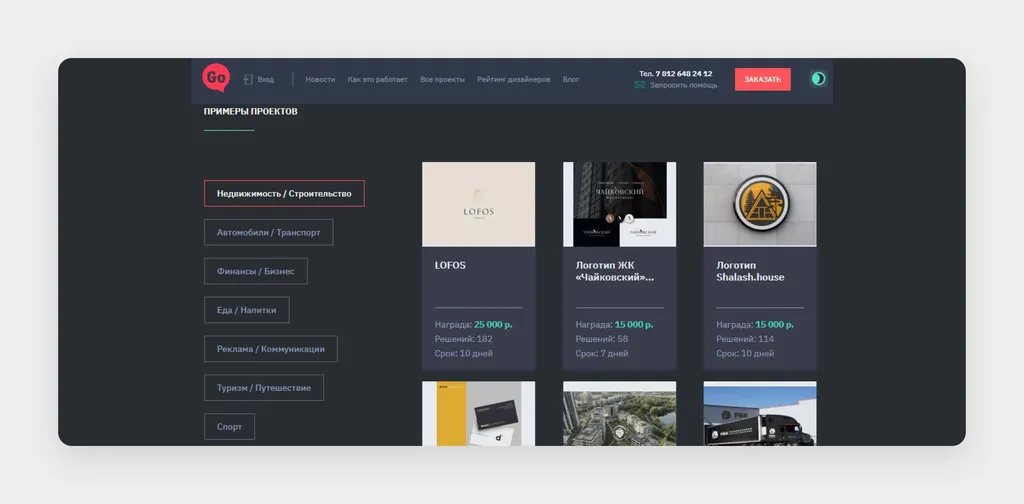
Task: Click Решений: 114 text
Action: pyautogui.click(x=745, y=339)
